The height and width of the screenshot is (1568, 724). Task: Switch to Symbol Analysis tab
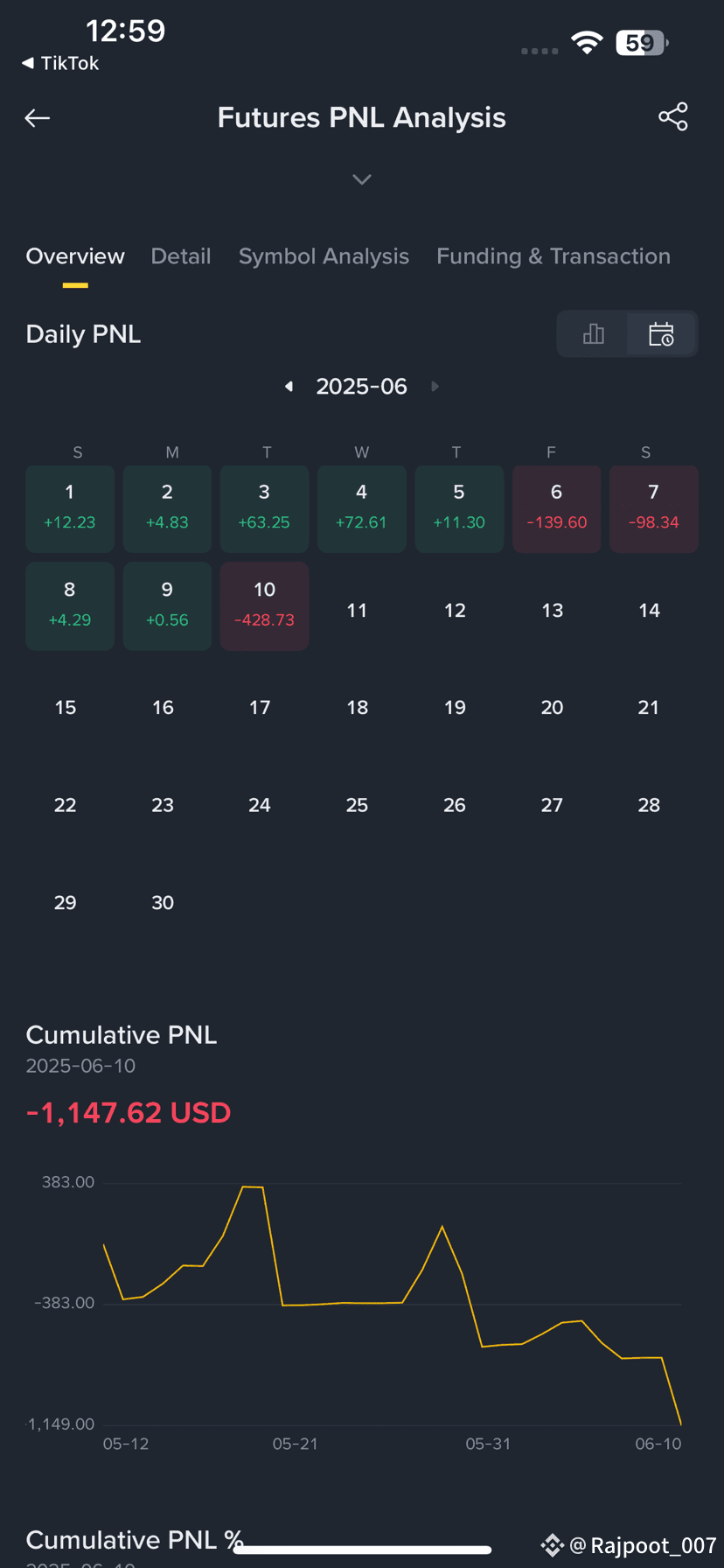point(324,256)
